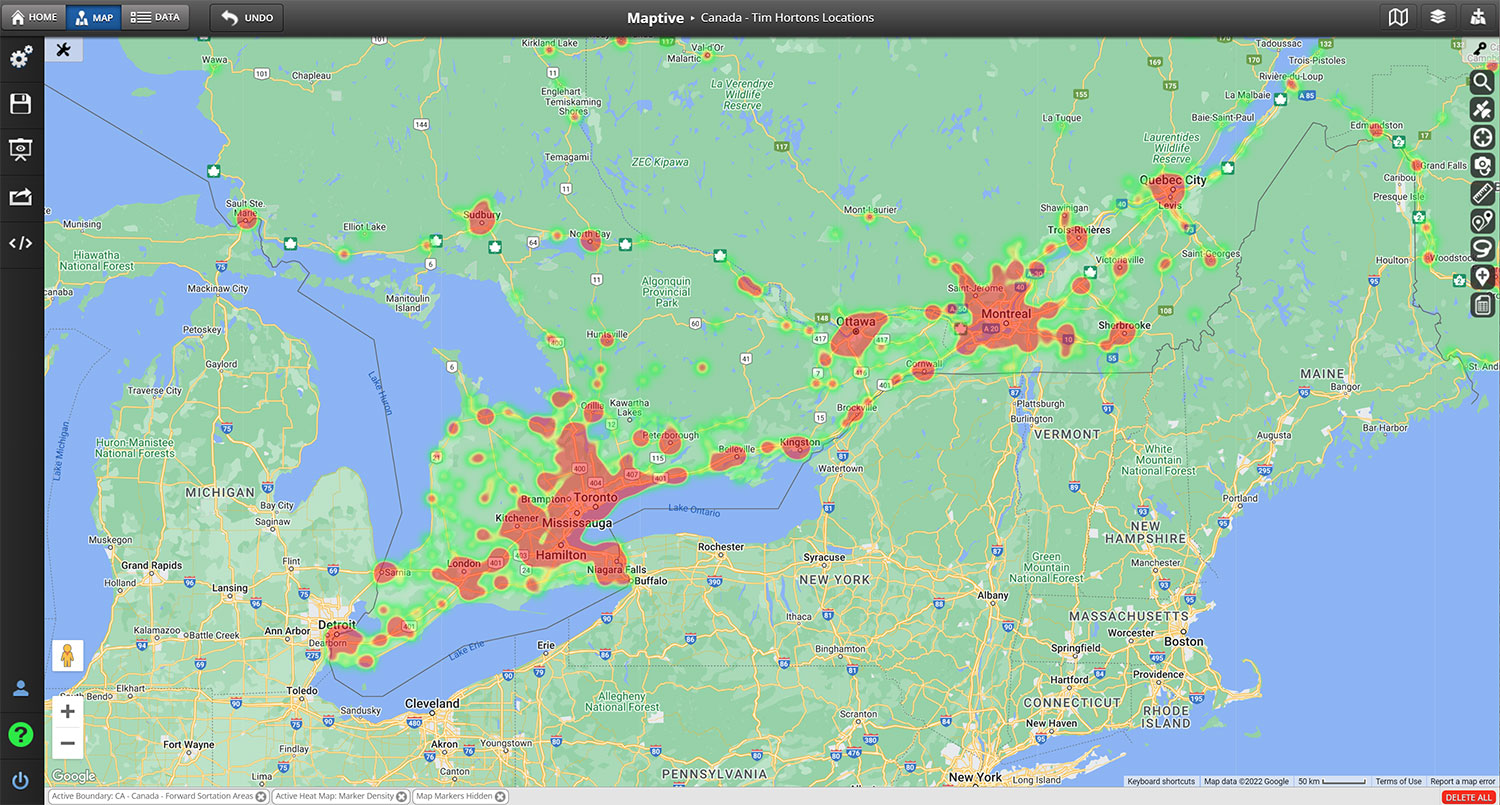Switch to satellite view icon

(1482, 110)
